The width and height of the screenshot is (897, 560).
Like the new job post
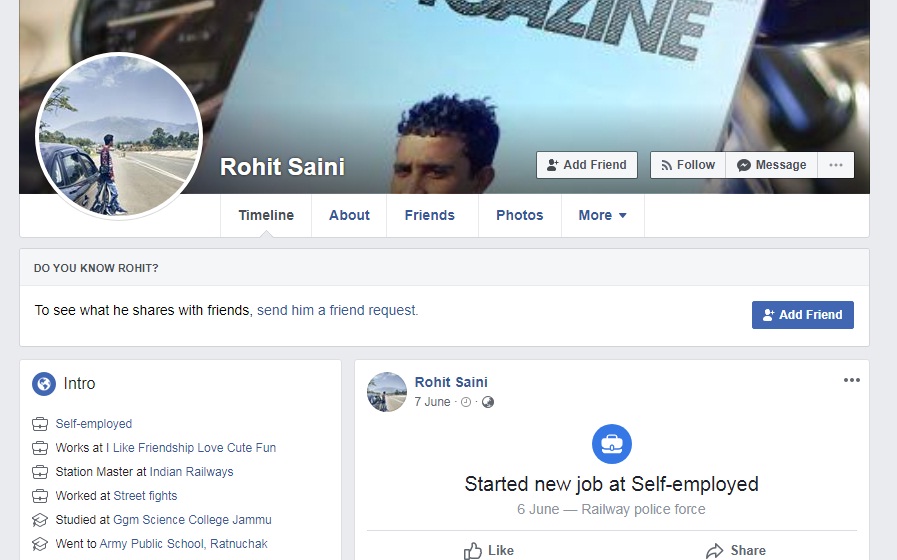click(x=489, y=551)
